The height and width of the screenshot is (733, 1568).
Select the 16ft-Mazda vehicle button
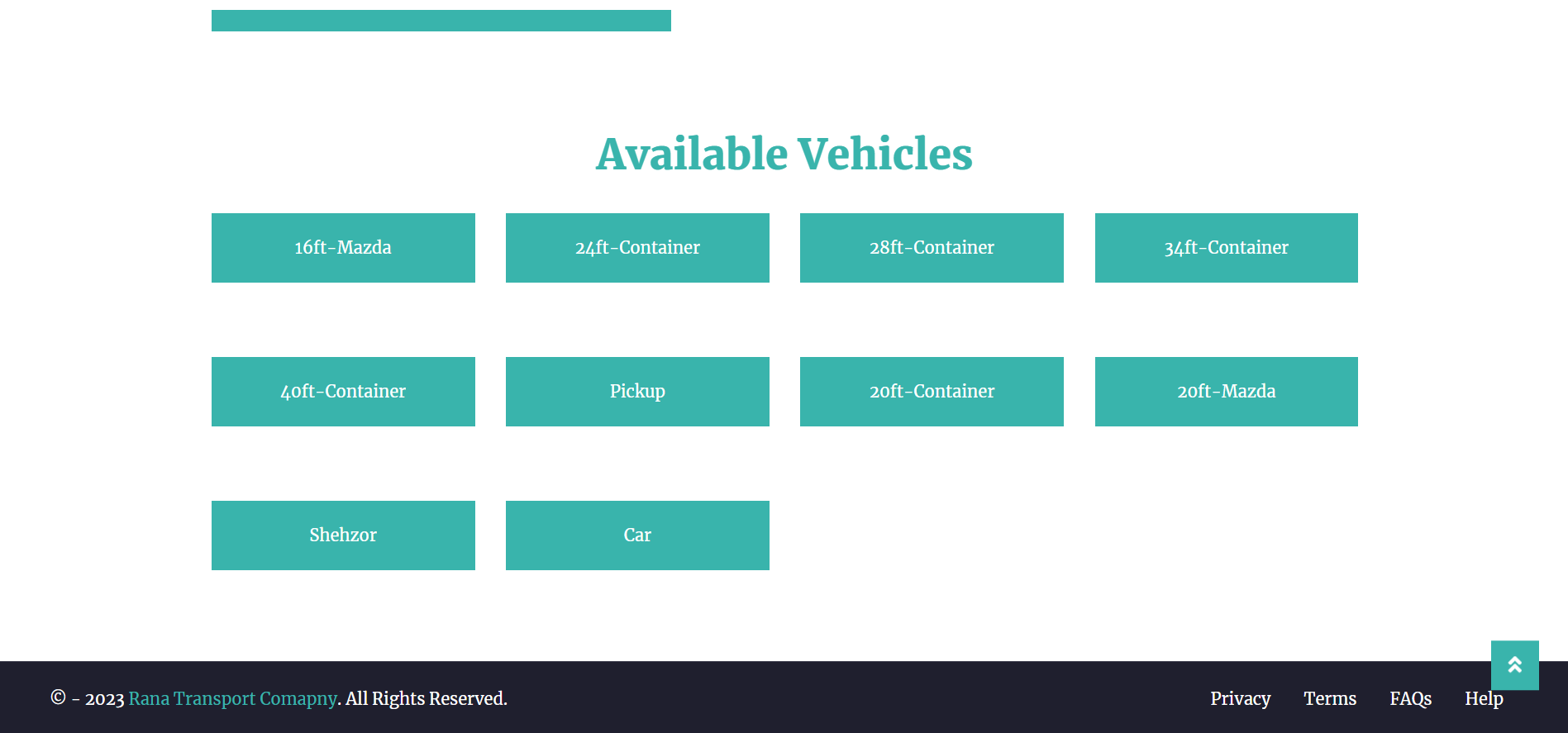(343, 248)
